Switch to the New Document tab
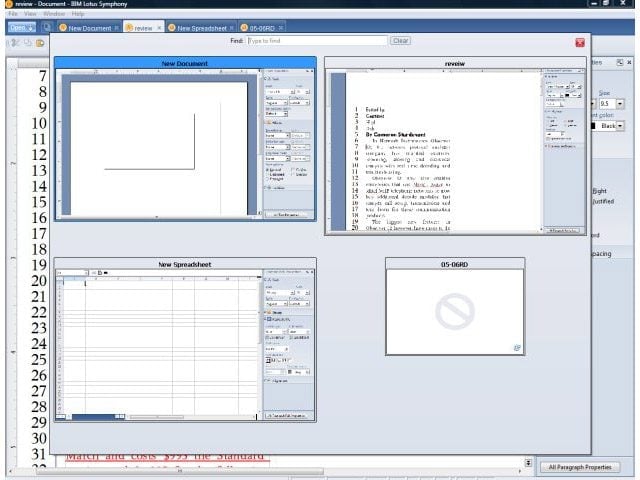This screenshot has width=640, height=480. tap(90, 28)
